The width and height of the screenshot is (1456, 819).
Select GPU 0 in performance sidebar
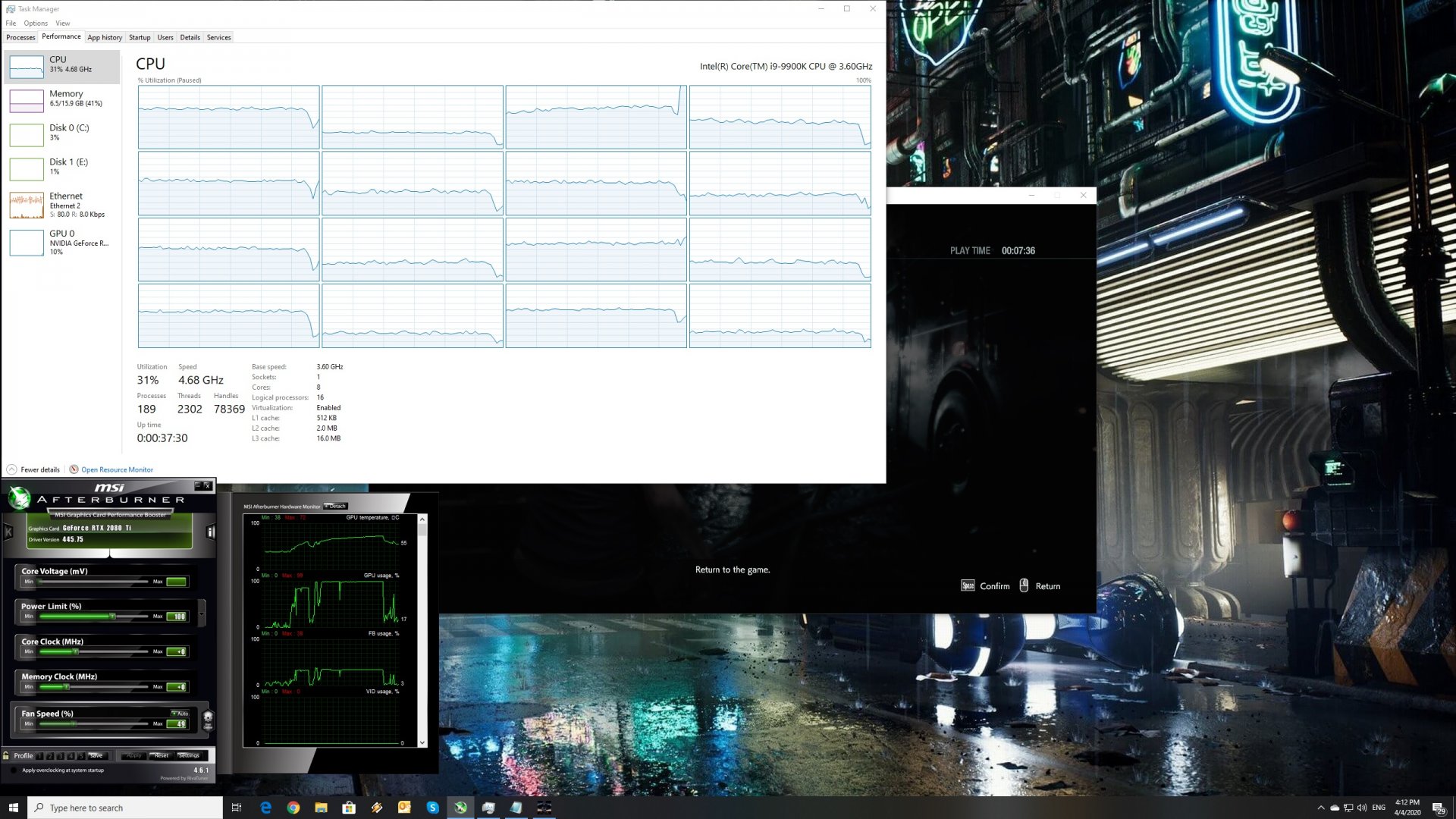point(61,242)
